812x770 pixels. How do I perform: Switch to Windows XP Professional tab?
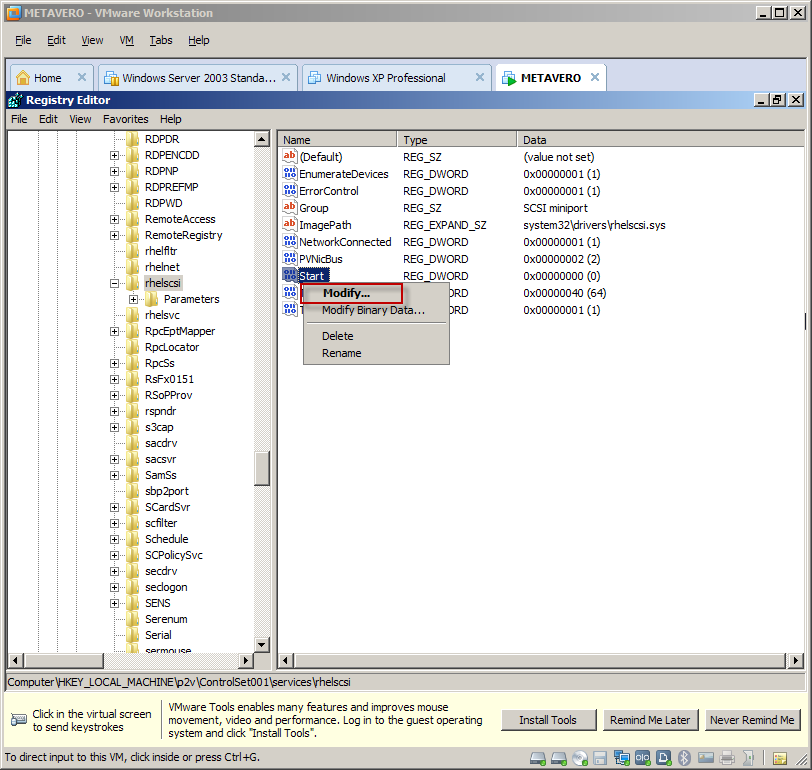click(396, 78)
